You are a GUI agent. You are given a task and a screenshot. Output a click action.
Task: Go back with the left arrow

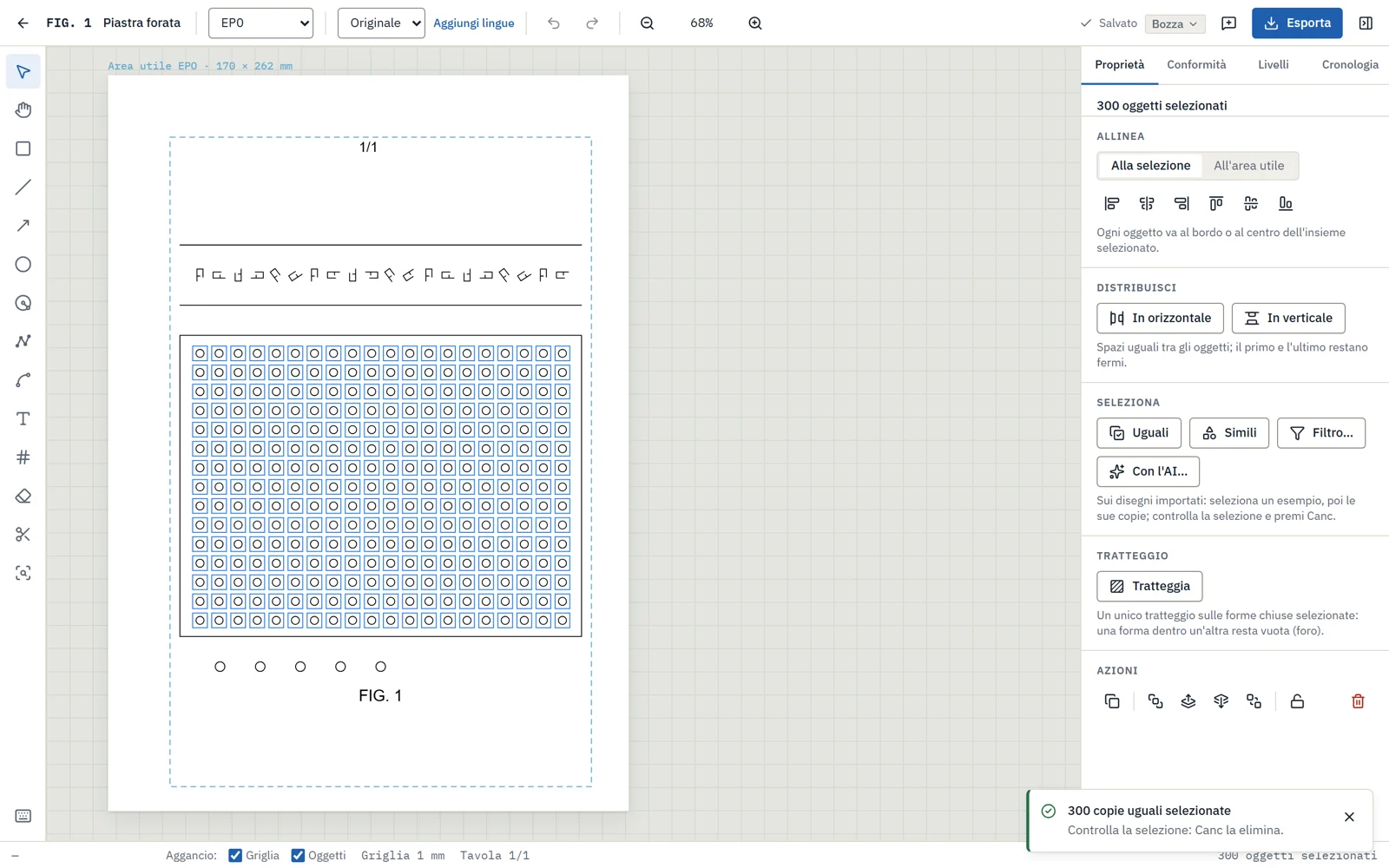point(23,23)
